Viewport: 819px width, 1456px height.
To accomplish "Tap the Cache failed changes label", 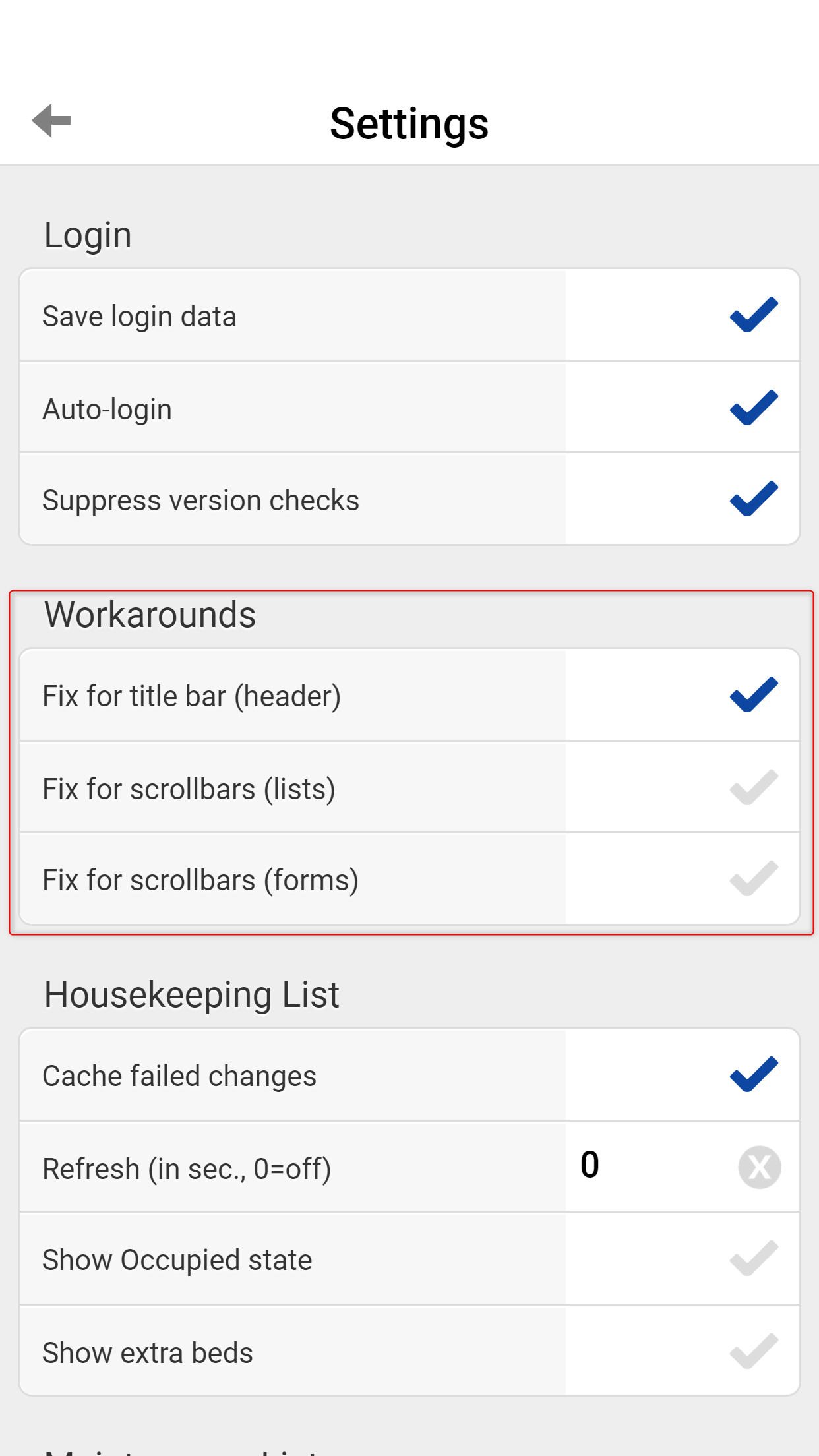I will coord(179,1076).
